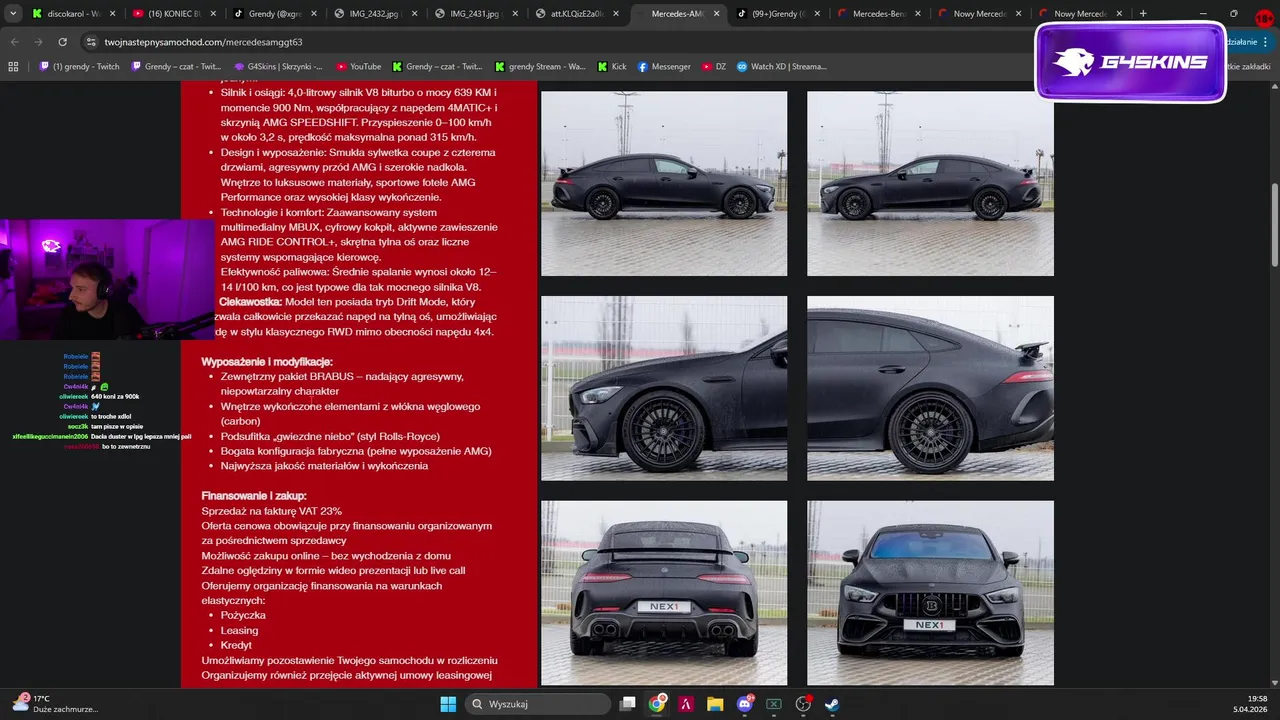Switch to the IMG_2431.jpg tab

(476, 14)
